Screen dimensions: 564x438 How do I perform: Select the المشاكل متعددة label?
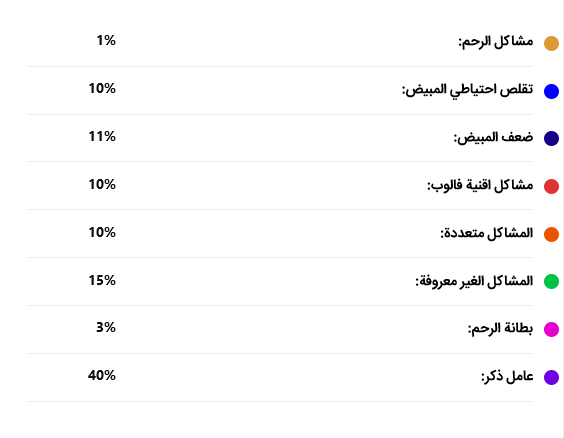click(487, 233)
